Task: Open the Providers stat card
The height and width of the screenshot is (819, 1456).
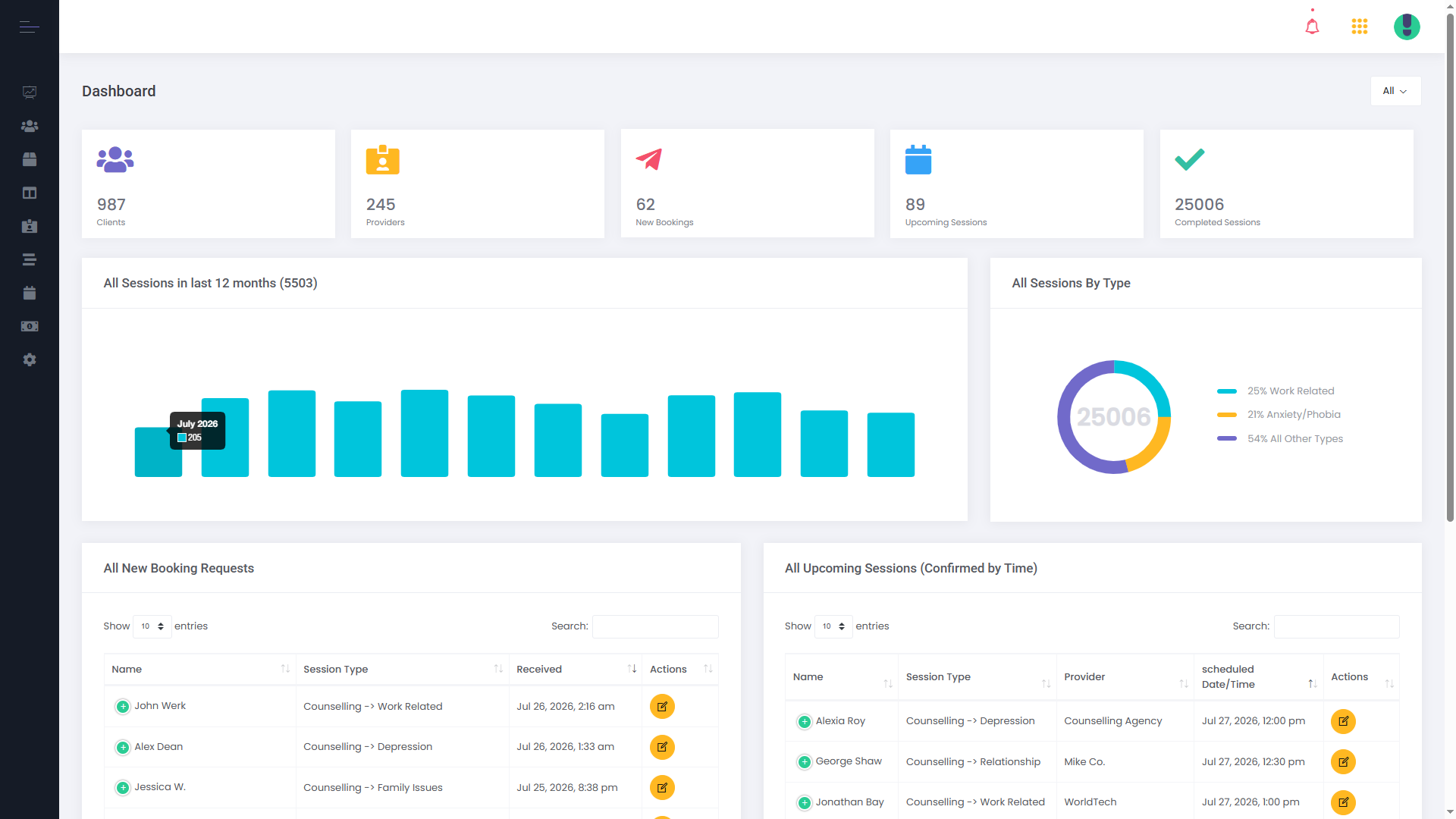Action: pyautogui.click(x=478, y=184)
